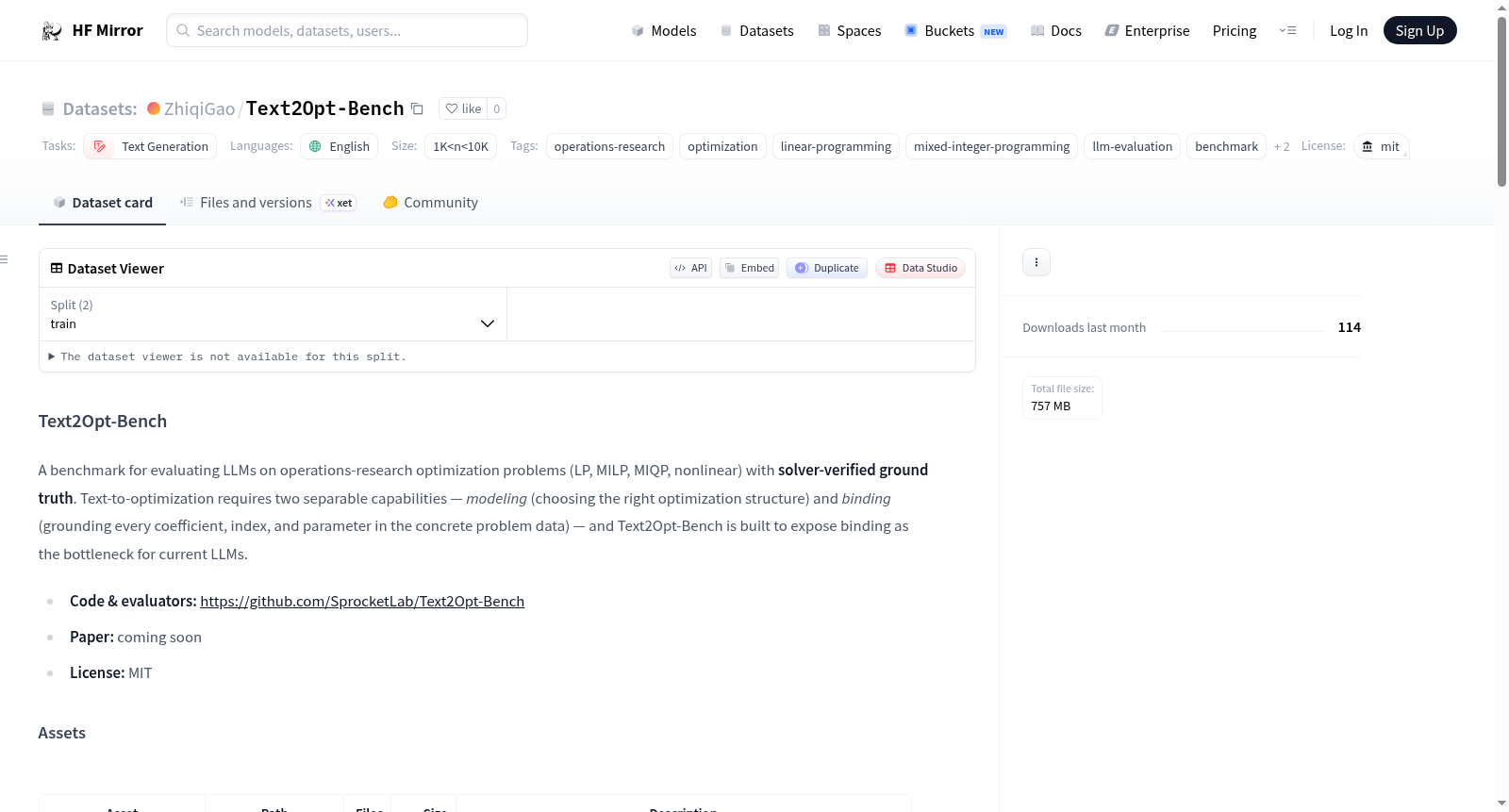Click the Downloads last month value 114
The height and width of the screenshot is (812, 1509).
point(1350,327)
